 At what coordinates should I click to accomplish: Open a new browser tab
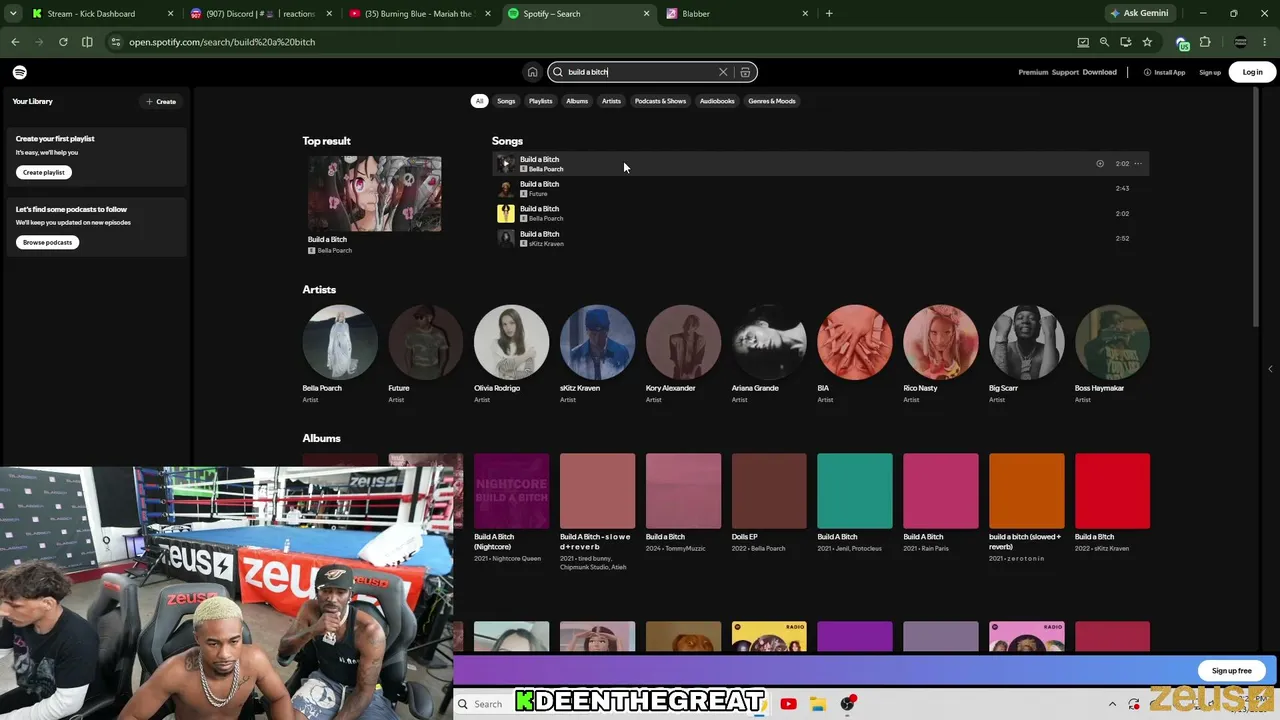click(x=829, y=14)
